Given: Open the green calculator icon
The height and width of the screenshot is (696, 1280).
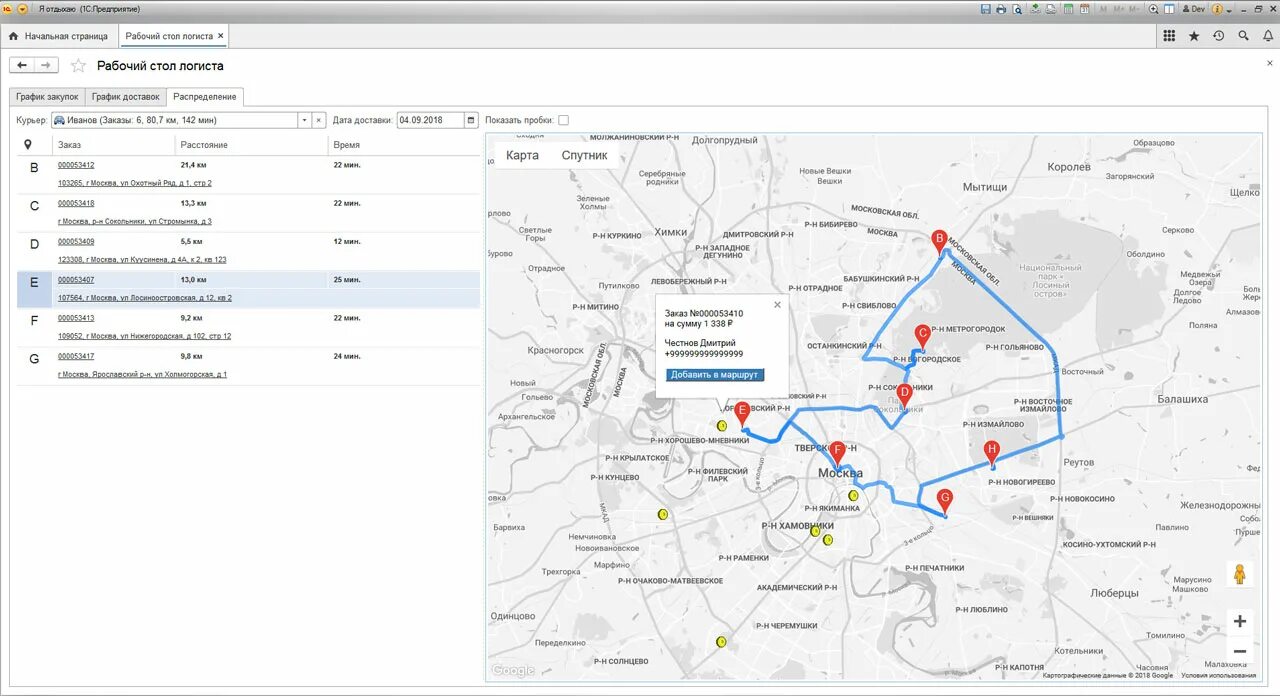Looking at the screenshot, I should 1068,9.
